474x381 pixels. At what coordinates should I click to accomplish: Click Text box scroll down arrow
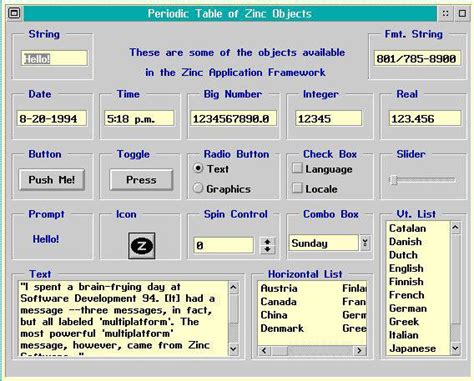pos(234,349)
